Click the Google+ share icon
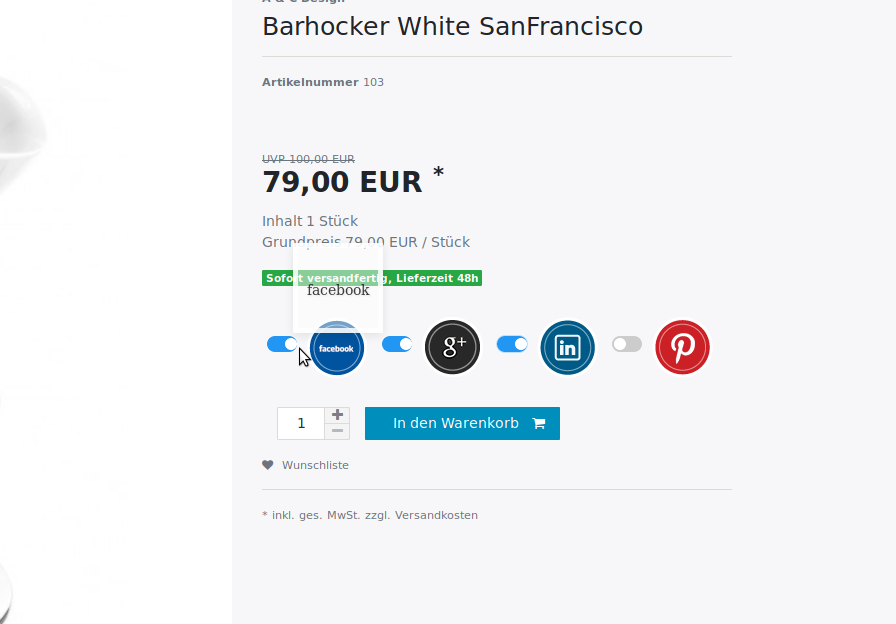 coord(453,347)
